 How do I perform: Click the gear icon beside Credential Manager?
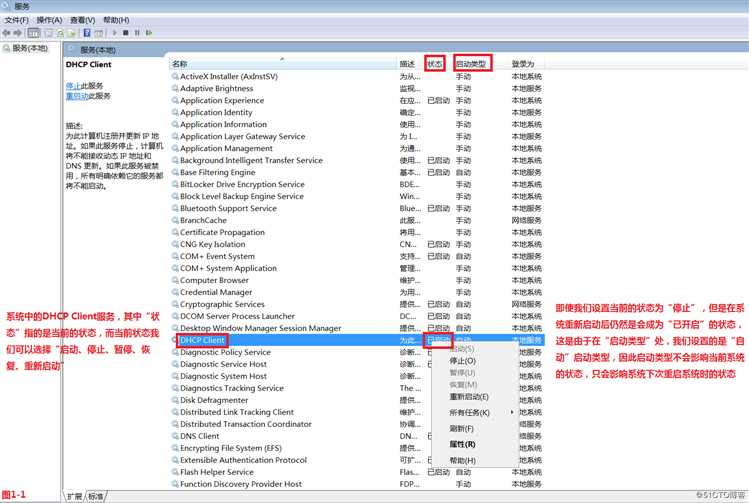point(175,292)
